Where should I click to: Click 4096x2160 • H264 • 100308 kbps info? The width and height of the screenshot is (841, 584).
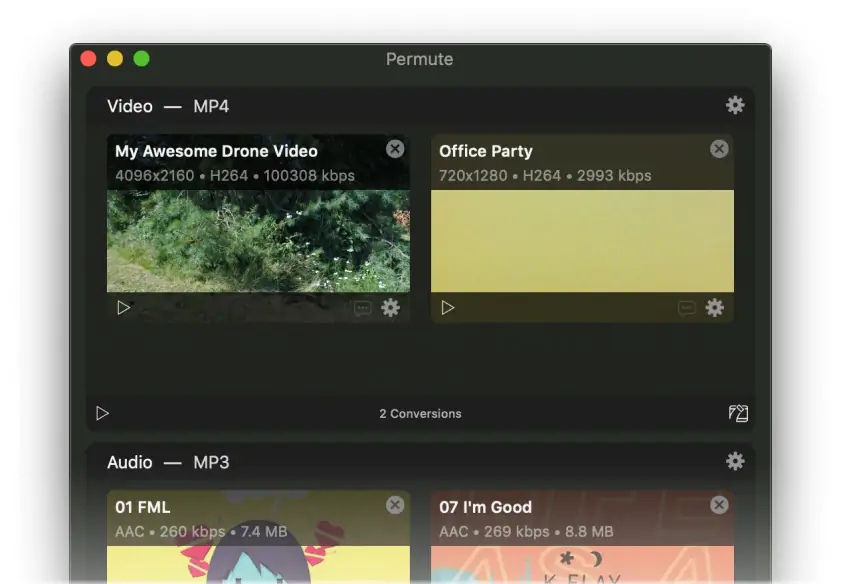pos(235,176)
